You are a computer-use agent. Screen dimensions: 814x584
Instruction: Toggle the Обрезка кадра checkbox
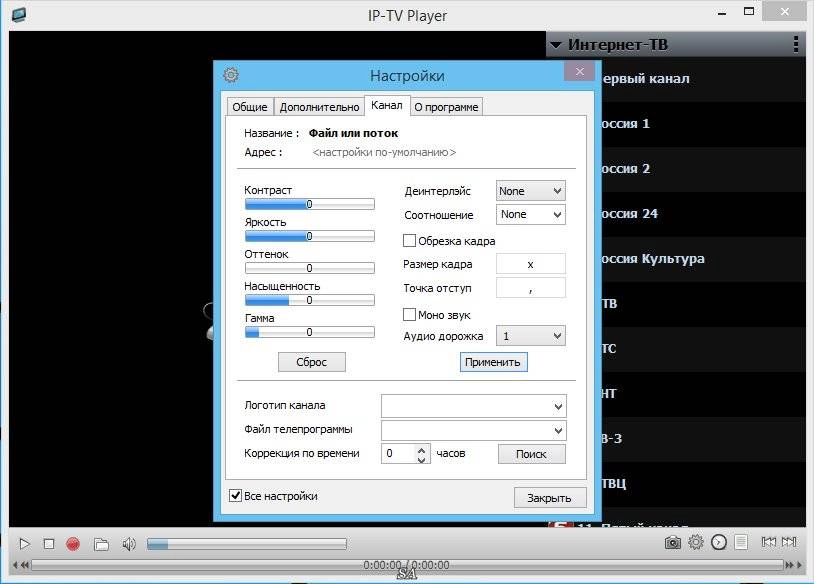[409, 240]
